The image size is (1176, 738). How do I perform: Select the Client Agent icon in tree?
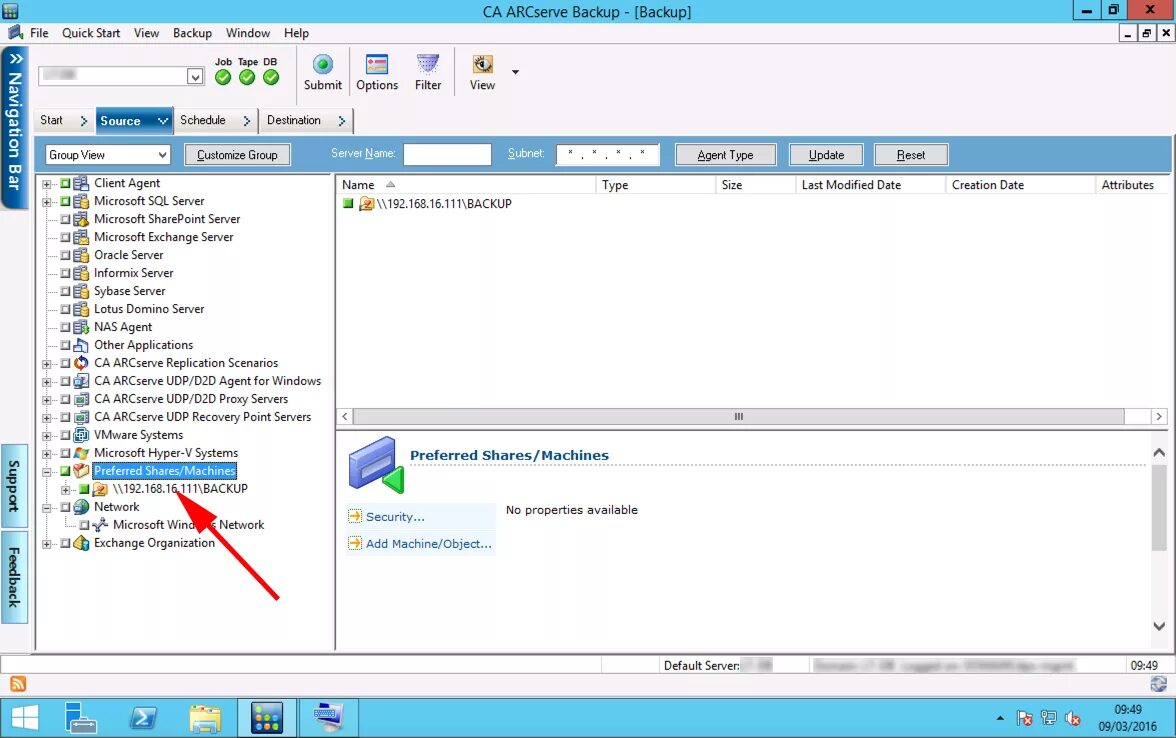(81, 183)
